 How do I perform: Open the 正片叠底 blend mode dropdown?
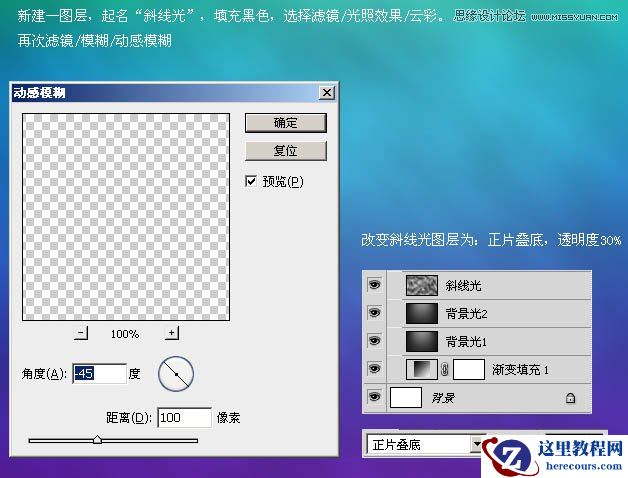[x=477, y=444]
